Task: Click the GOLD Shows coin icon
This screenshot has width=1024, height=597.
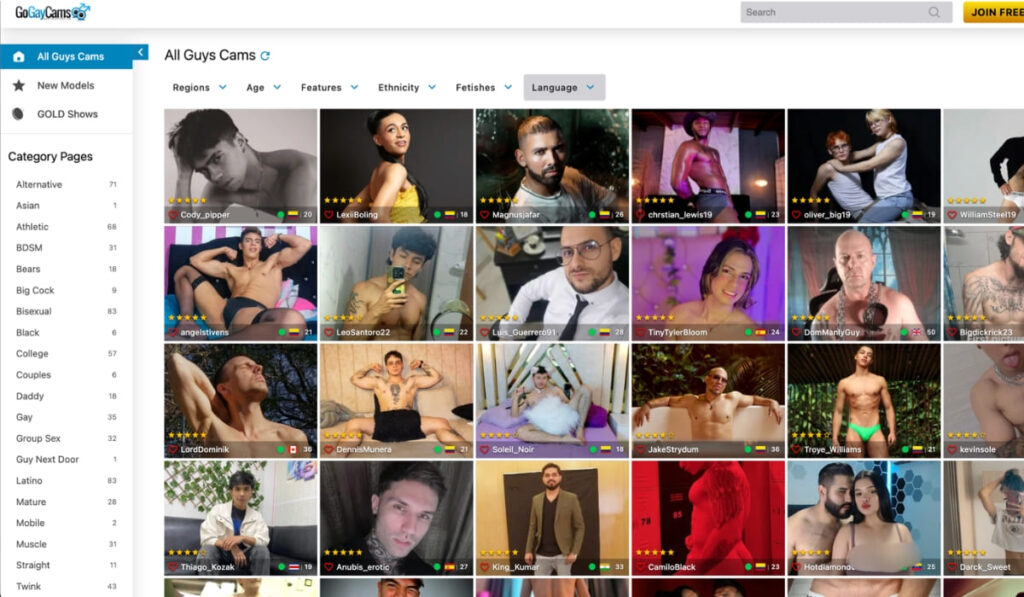Action: tap(19, 114)
